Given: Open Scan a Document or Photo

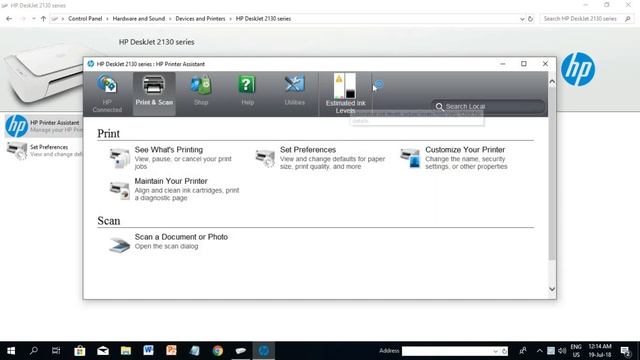Looking at the screenshot, I should click(x=181, y=237).
